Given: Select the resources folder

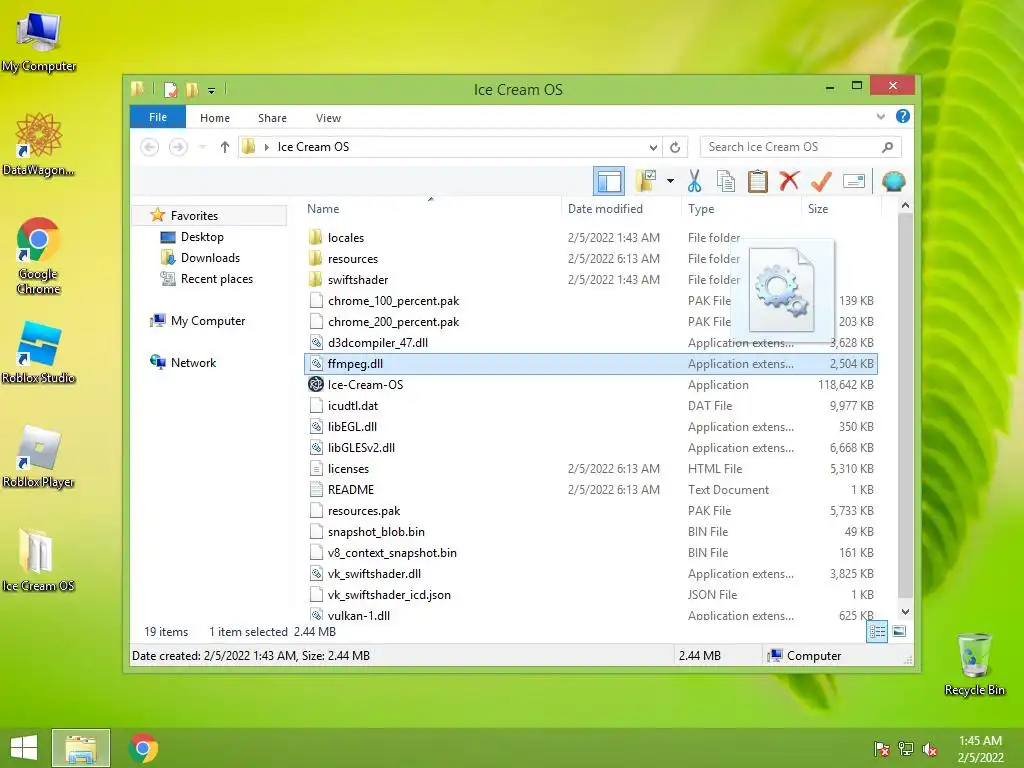Looking at the screenshot, I should click(x=590, y=259).
